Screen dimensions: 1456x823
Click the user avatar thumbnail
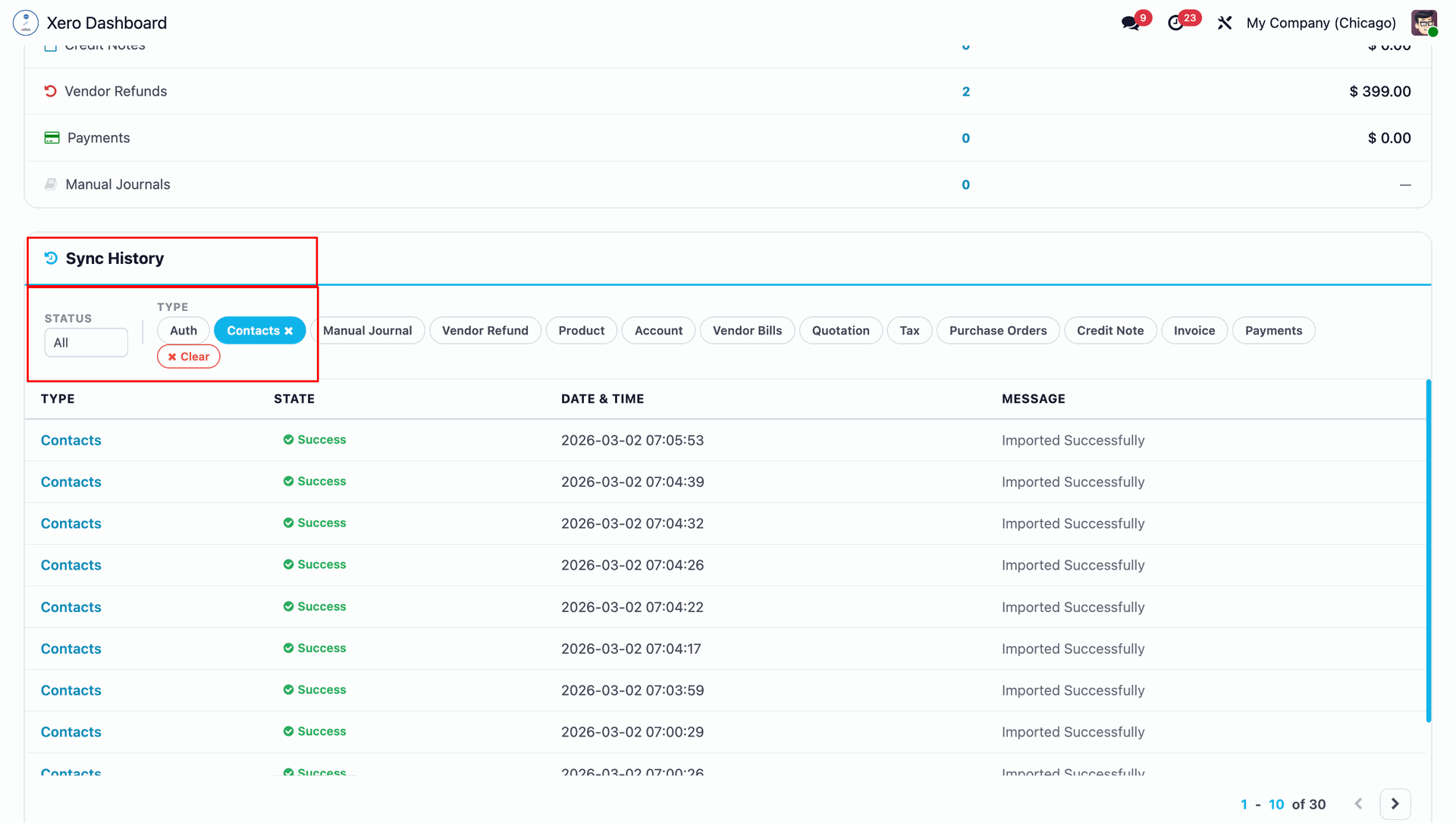tap(1423, 23)
